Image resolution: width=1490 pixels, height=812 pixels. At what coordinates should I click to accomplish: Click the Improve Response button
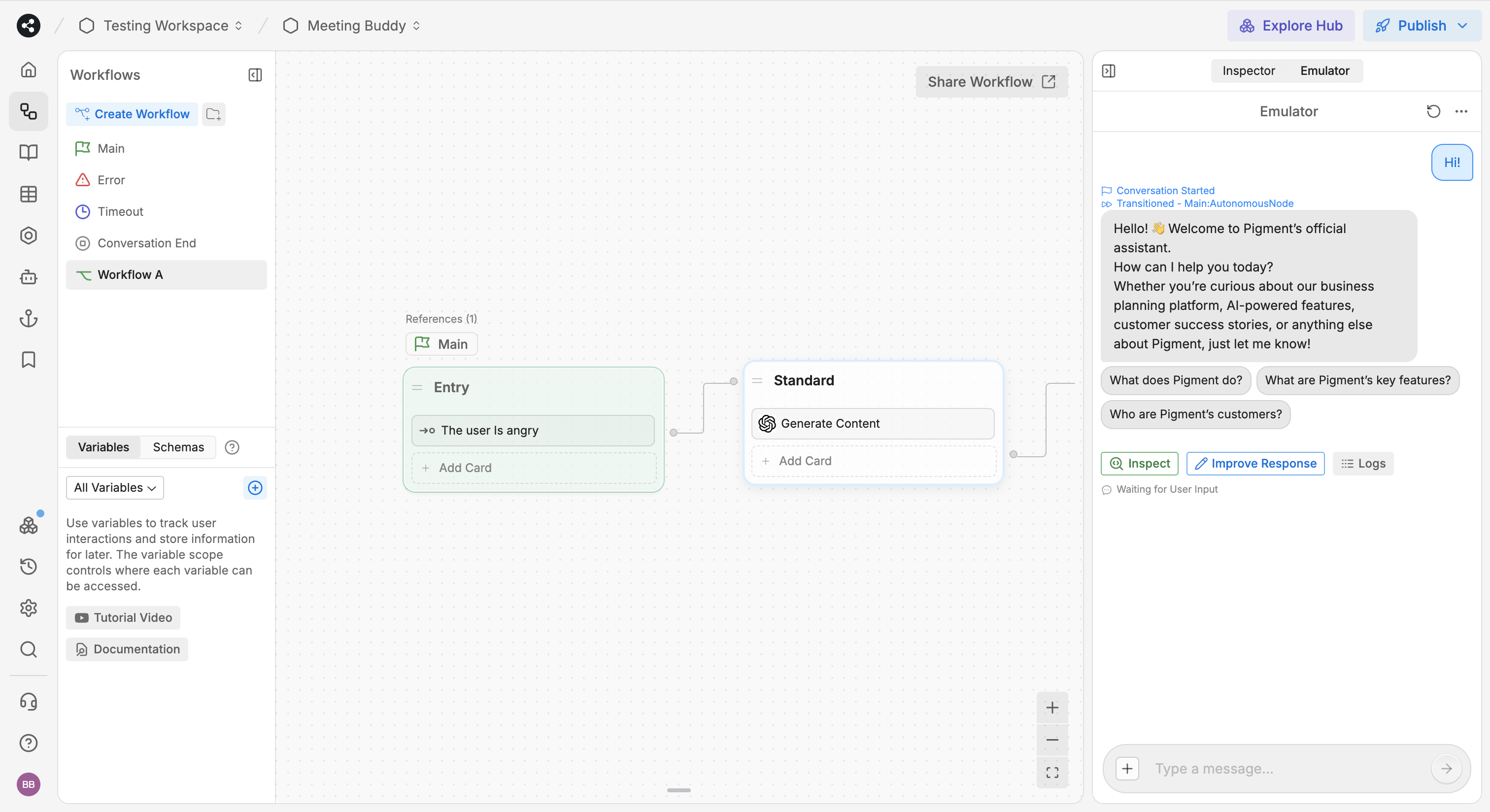pyautogui.click(x=1254, y=463)
